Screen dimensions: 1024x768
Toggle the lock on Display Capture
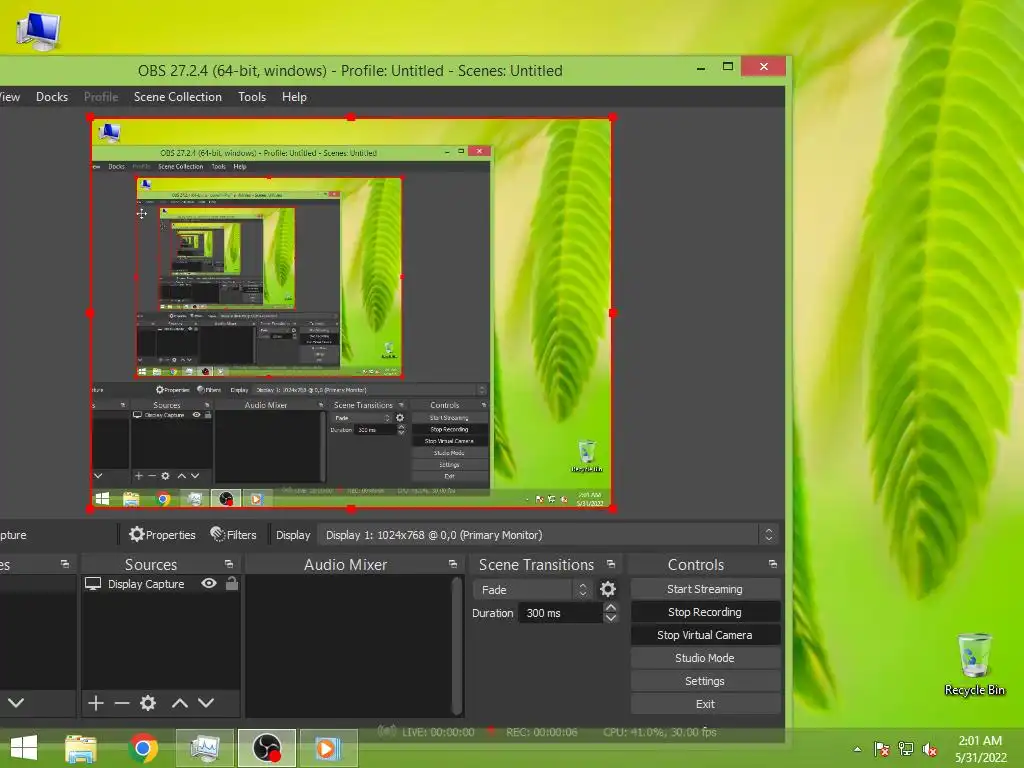[x=232, y=583]
